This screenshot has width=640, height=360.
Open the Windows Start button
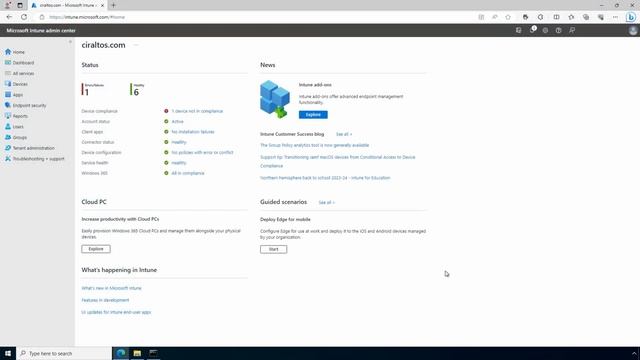coord(8,353)
